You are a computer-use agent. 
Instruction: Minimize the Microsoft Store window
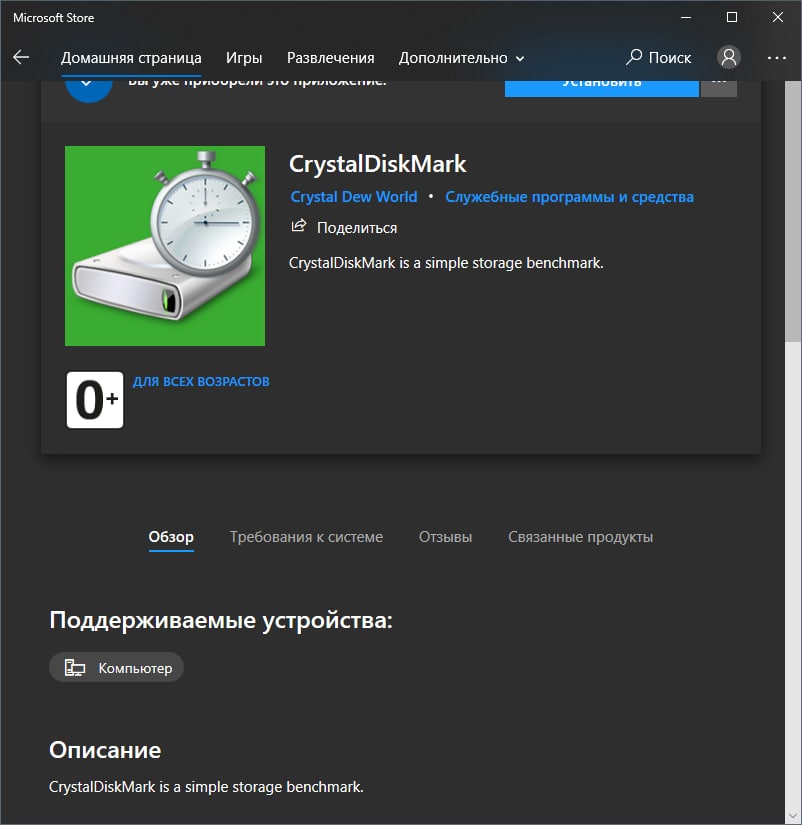[x=686, y=17]
